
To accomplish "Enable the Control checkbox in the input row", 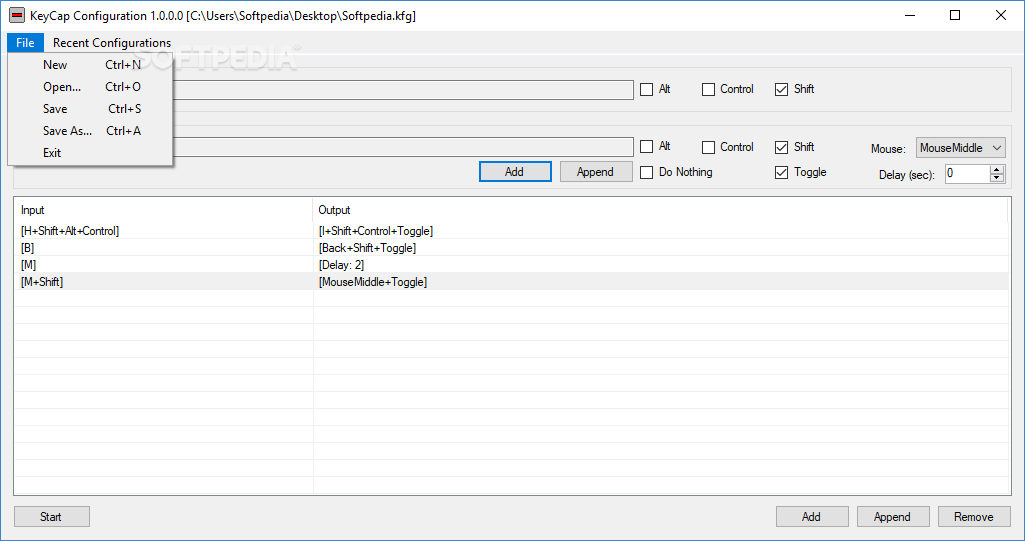I will pos(708,90).
